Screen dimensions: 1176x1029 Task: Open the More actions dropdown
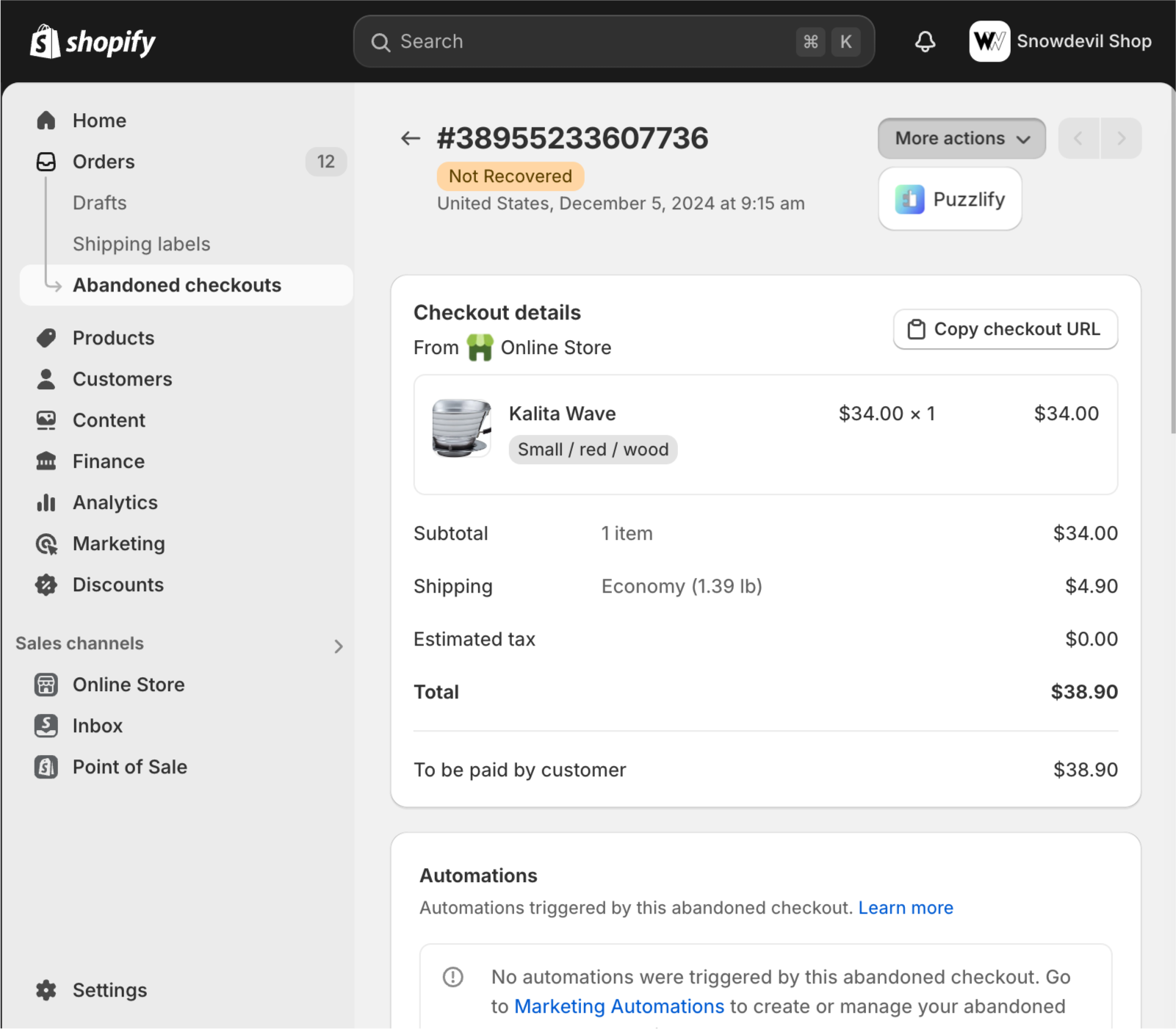pos(962,138)
